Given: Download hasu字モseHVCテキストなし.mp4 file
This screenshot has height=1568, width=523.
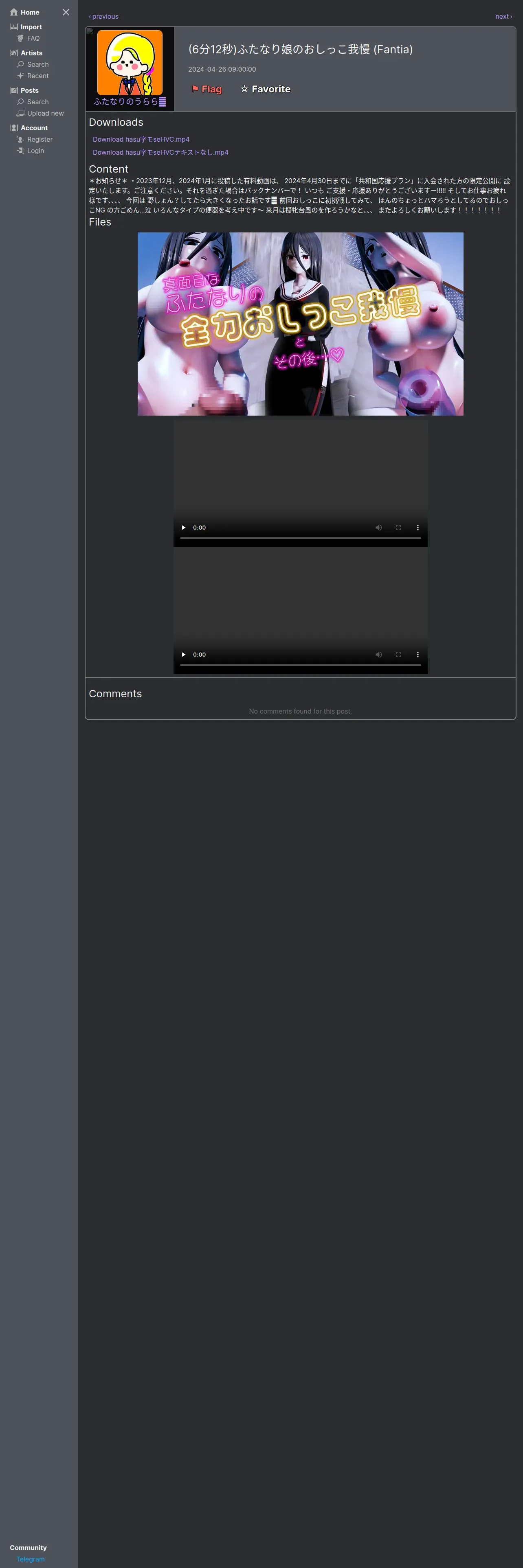Looking at the screenshot, I should [x=160, y=152].
